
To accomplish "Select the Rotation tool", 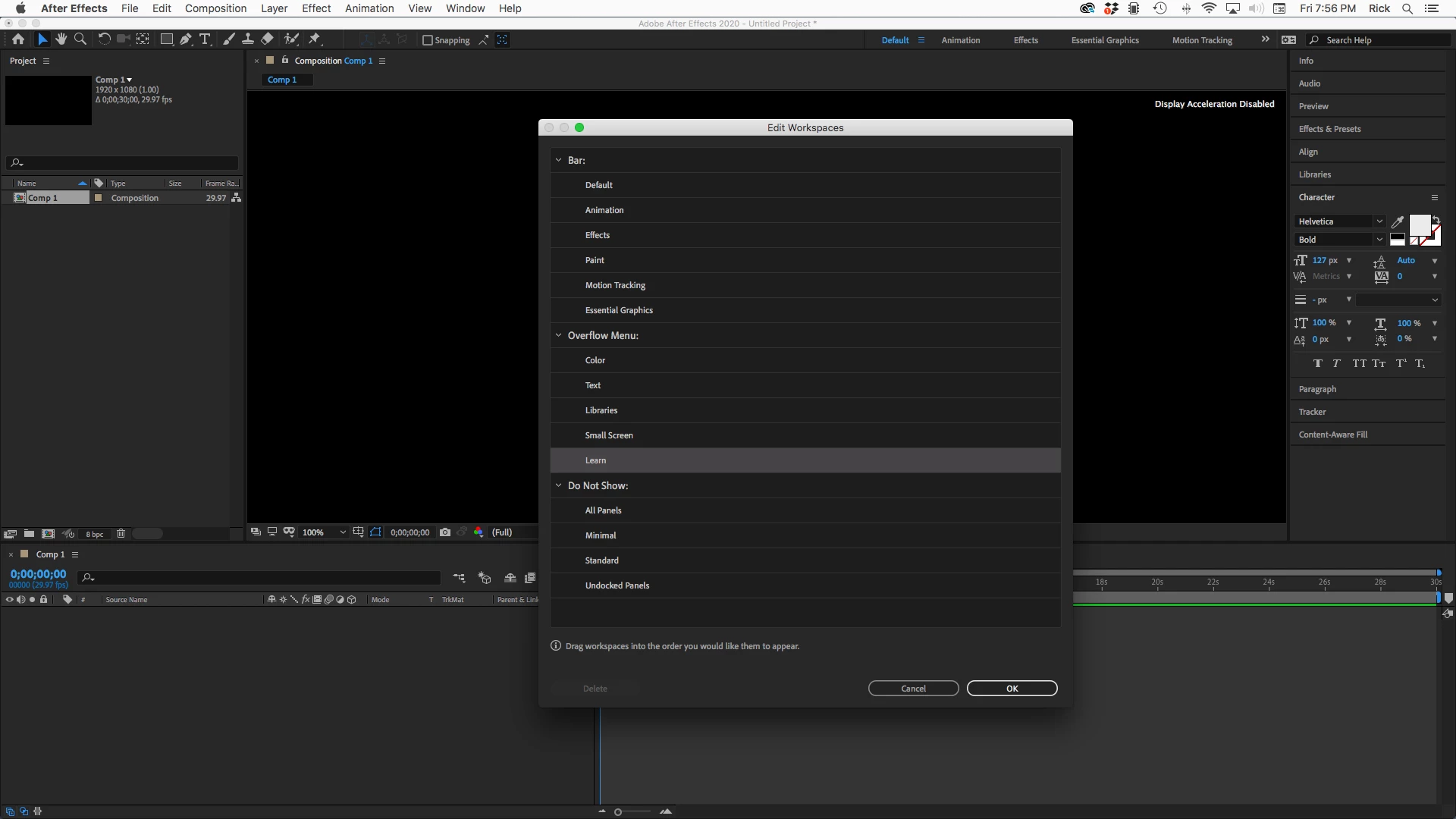I will click(104, 39).
